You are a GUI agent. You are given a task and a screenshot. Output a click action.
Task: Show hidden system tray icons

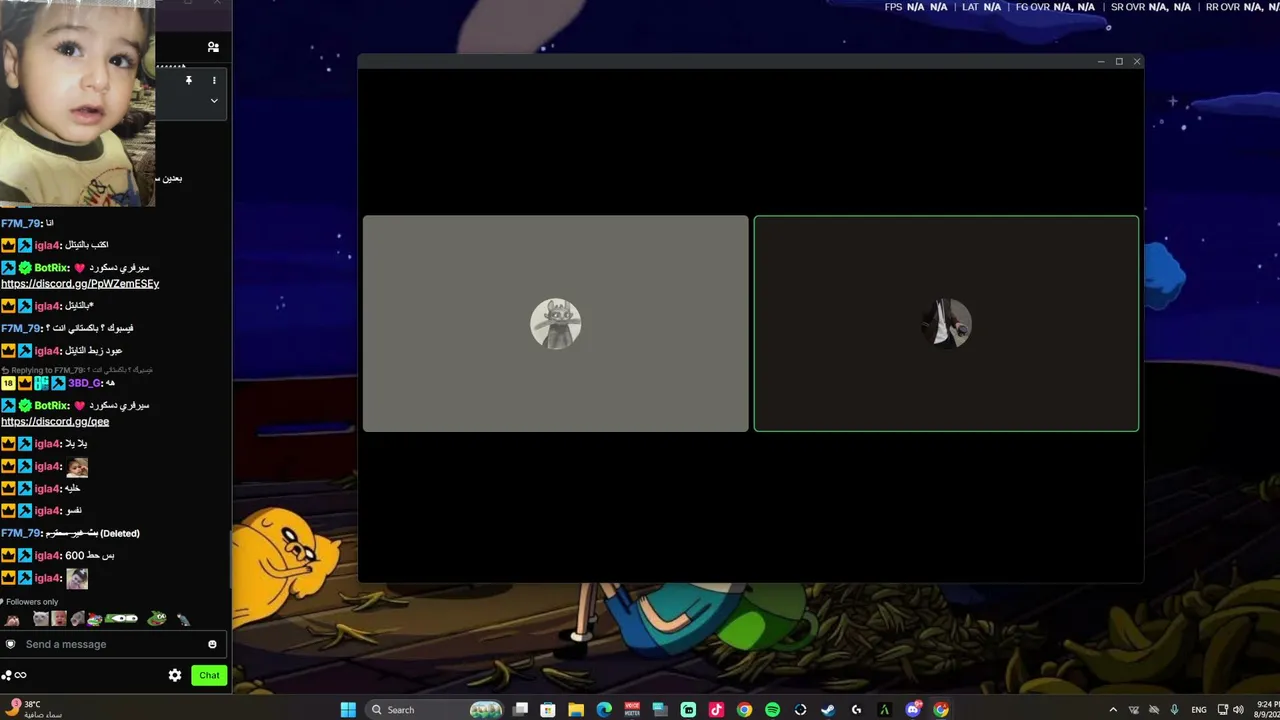1113,710
